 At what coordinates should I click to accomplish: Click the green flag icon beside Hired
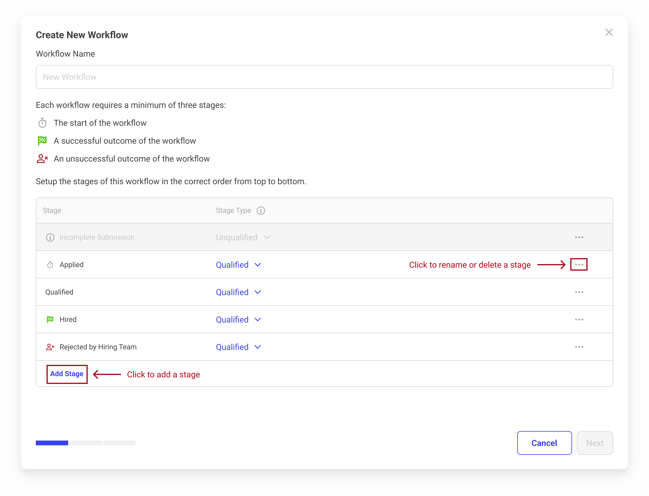point(50,320)
